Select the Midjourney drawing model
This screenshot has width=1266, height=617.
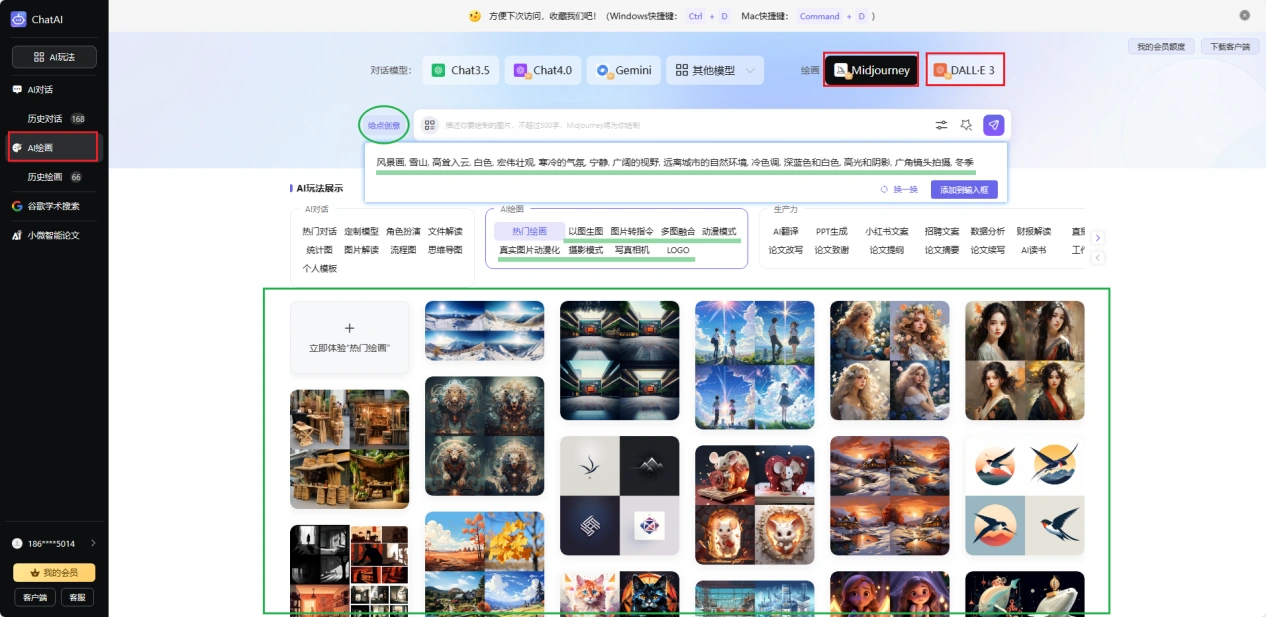coord(871,70)
